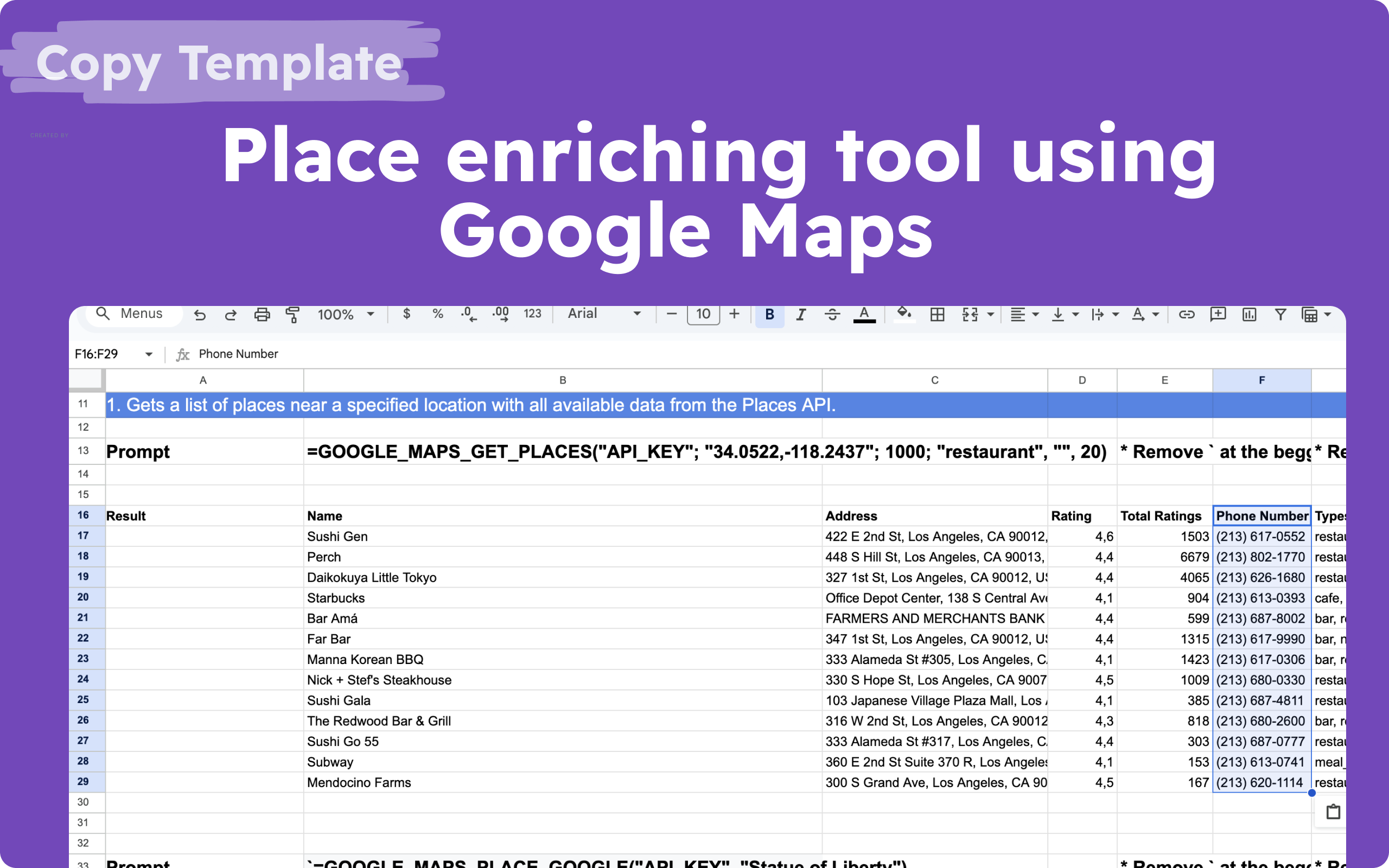Toggle Italic formatting
1389x868 pixels.
(x=801, y=314)
